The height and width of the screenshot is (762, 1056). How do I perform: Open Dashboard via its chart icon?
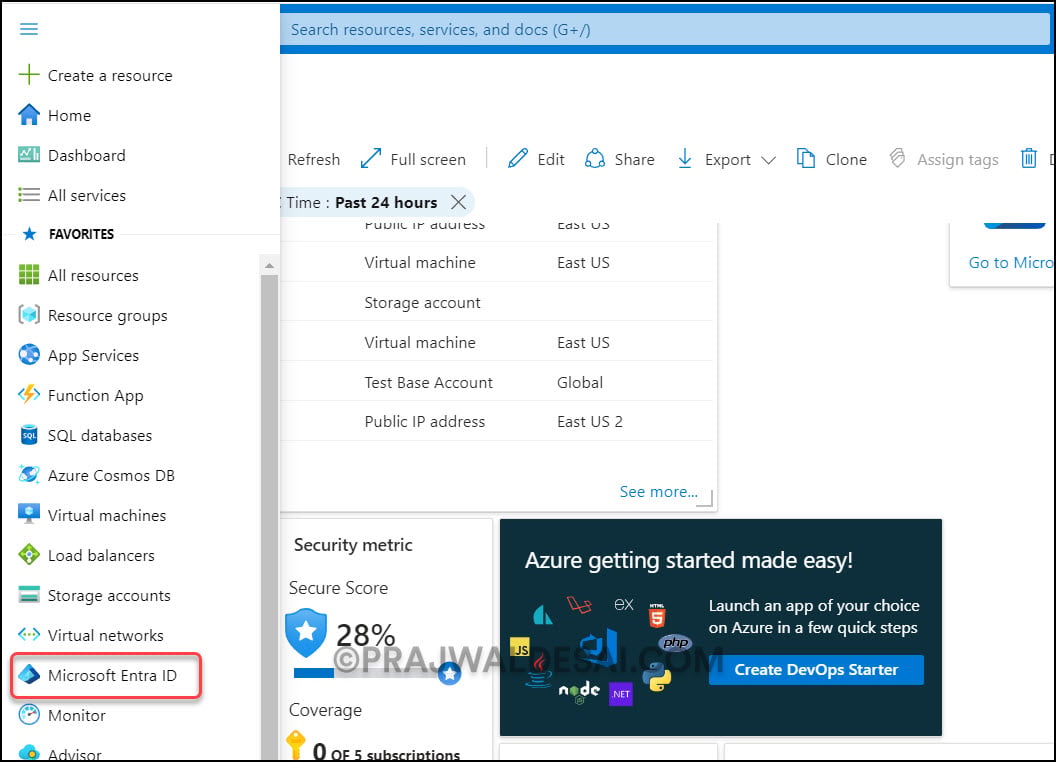29,155
